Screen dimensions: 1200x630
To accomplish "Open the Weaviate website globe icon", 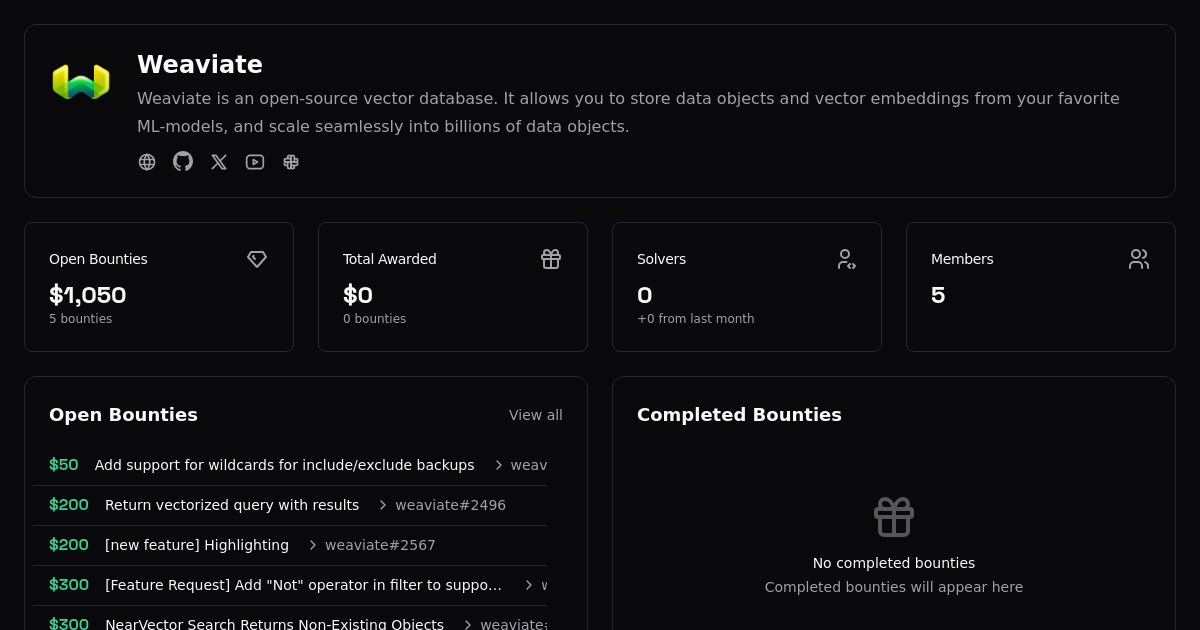I will (x=147, y=162).
